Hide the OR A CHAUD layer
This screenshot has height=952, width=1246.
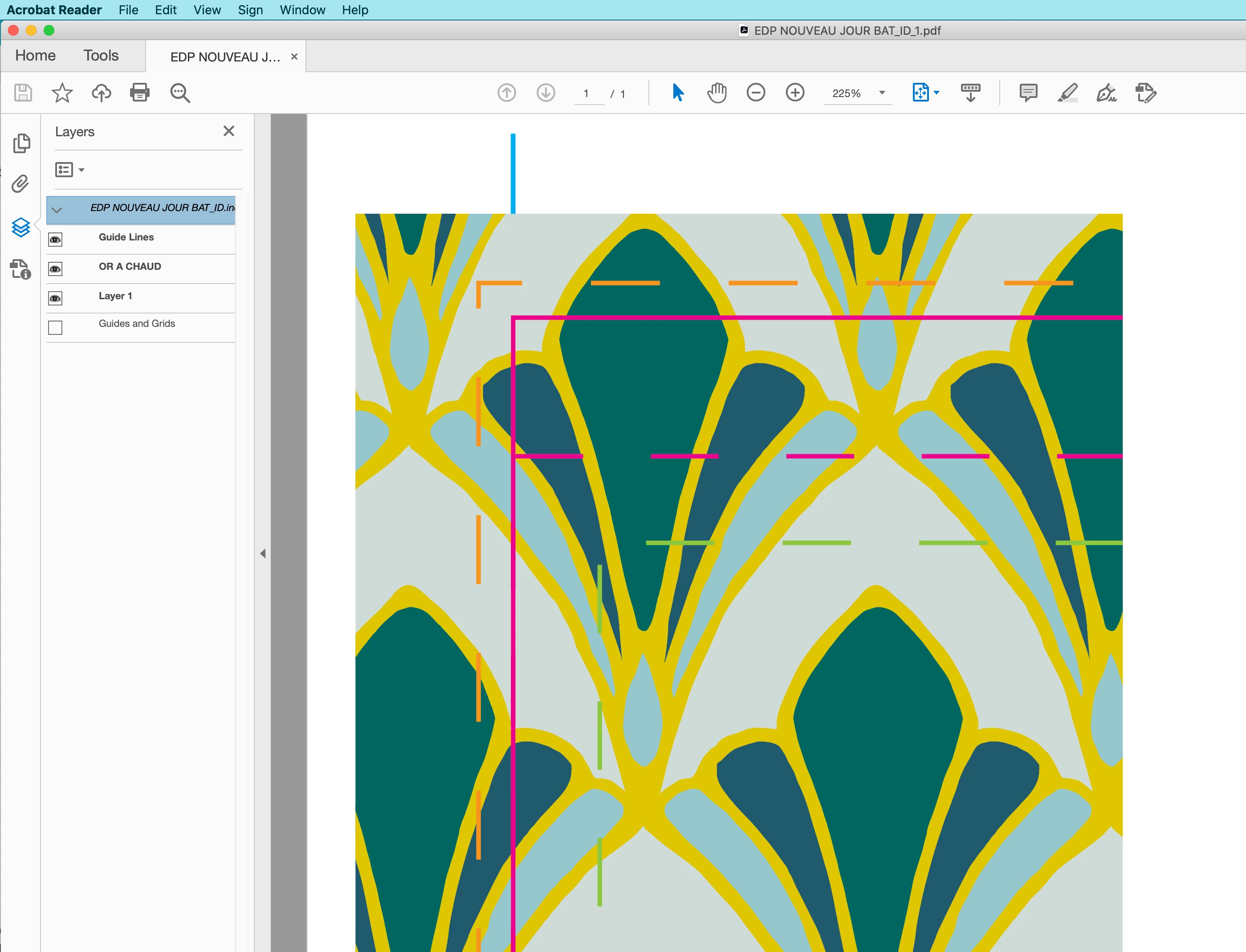pyautogui.click(x=55, y=269)
